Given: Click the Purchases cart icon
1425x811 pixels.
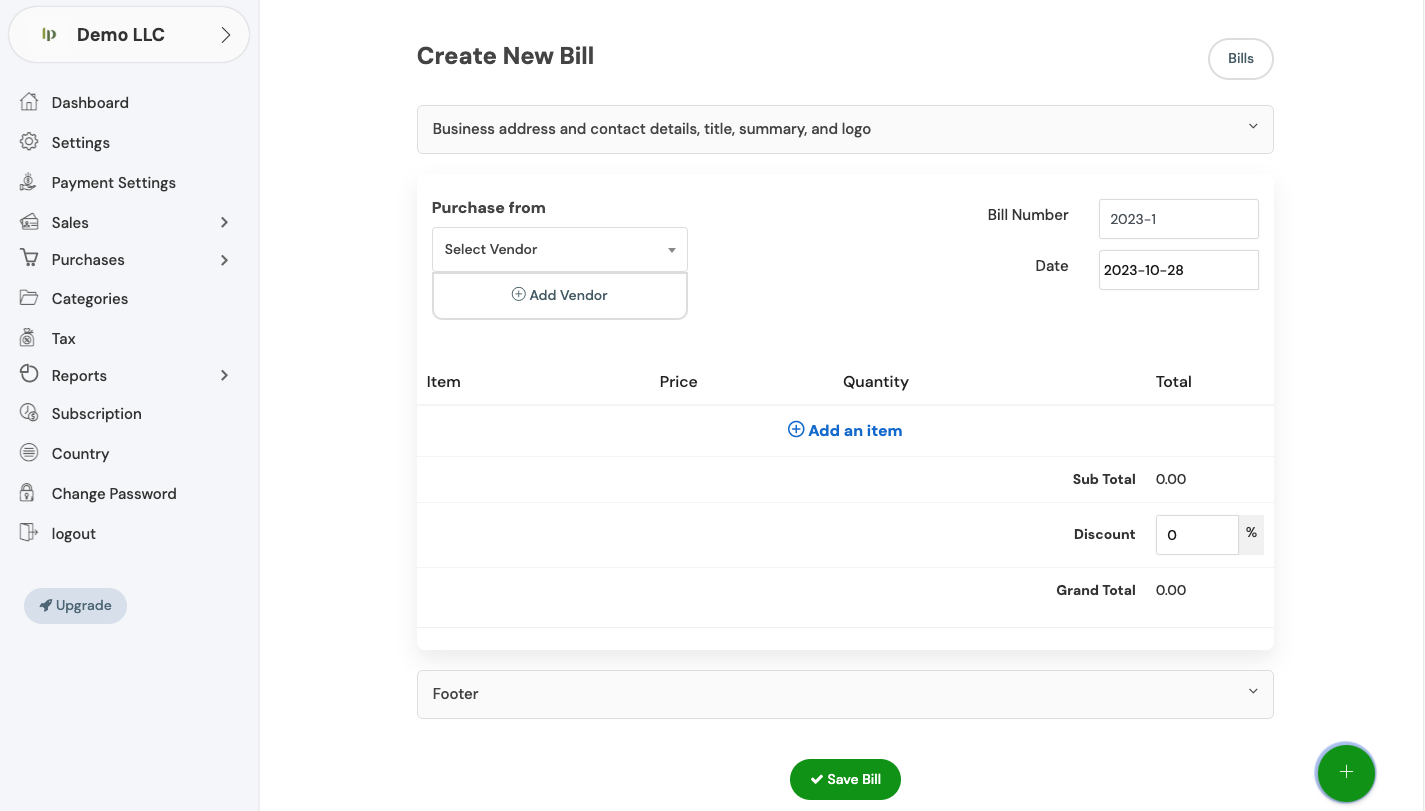Looking at the screenshot, I should tap(29, 259).
